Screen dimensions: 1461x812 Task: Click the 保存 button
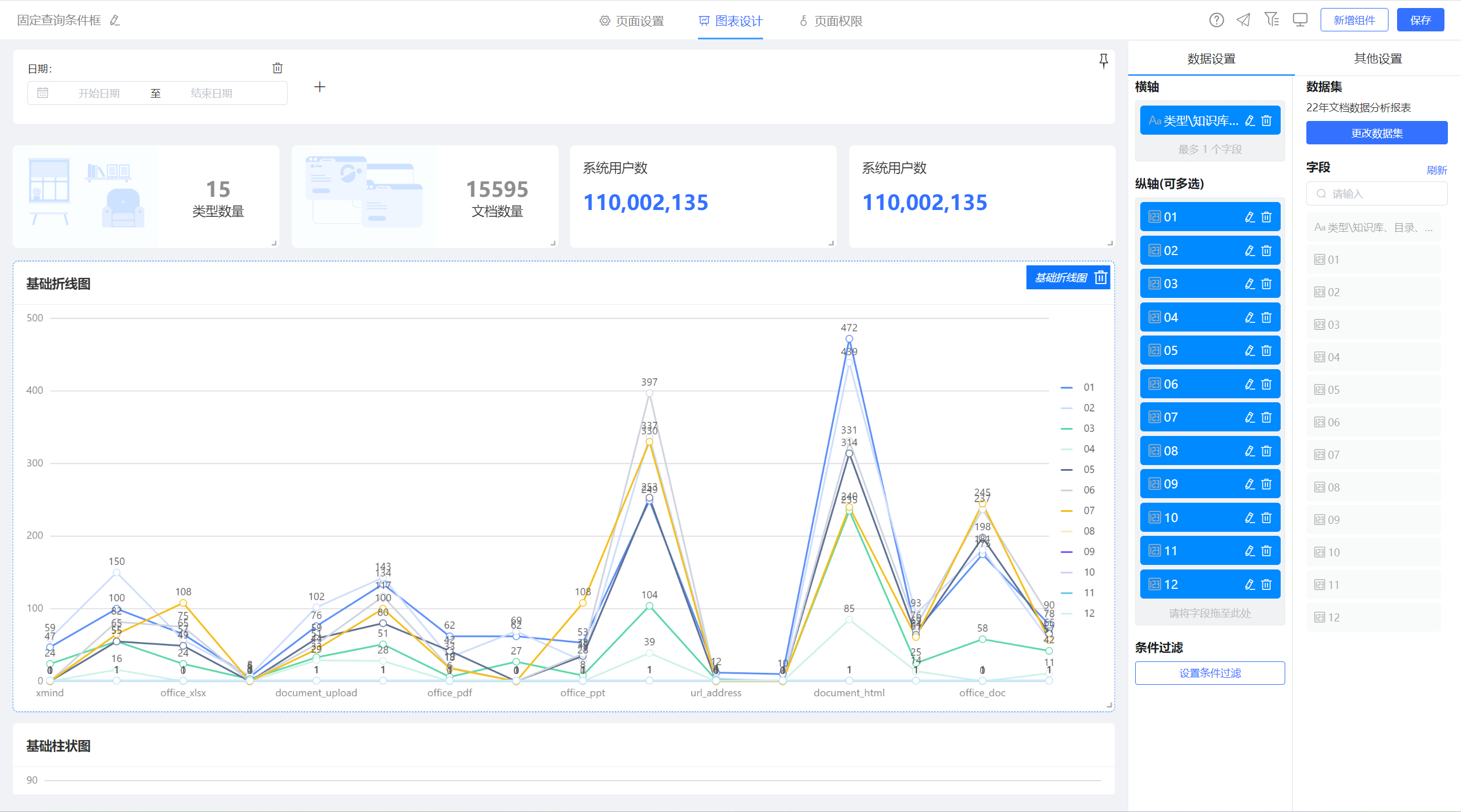click(x=1420, y=20)
